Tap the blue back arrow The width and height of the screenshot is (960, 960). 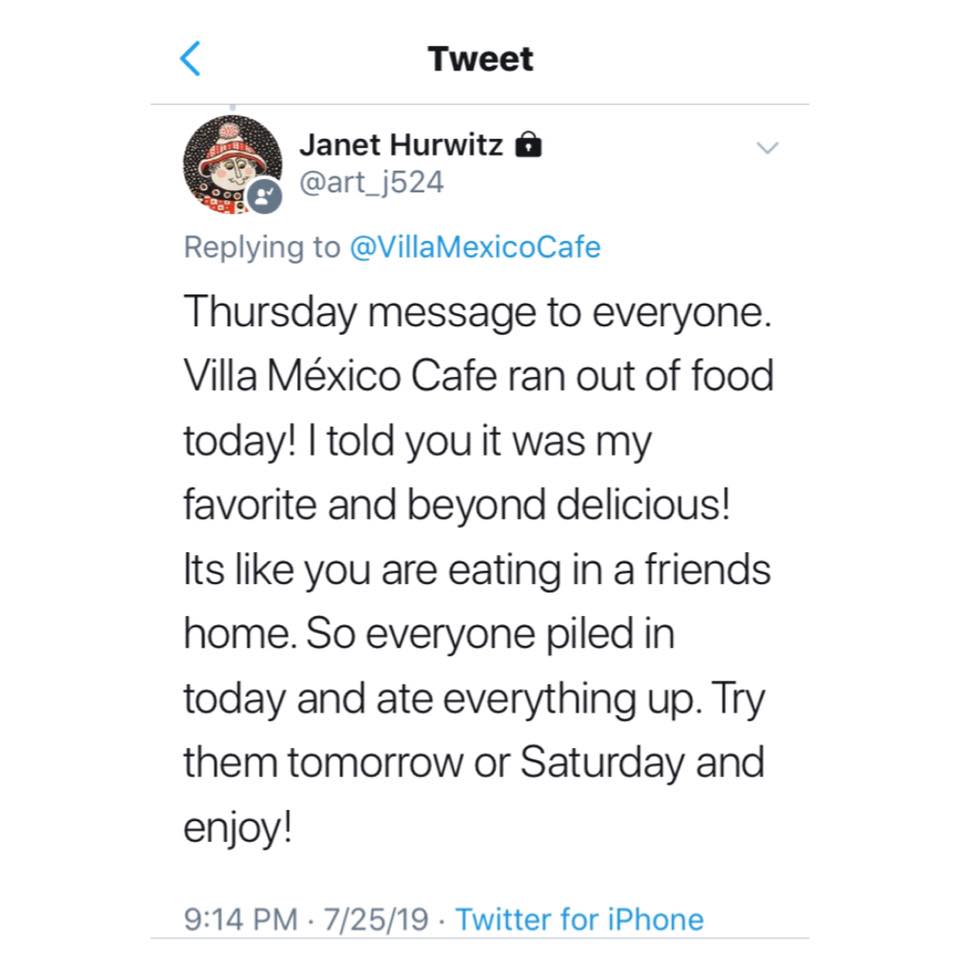190,59
